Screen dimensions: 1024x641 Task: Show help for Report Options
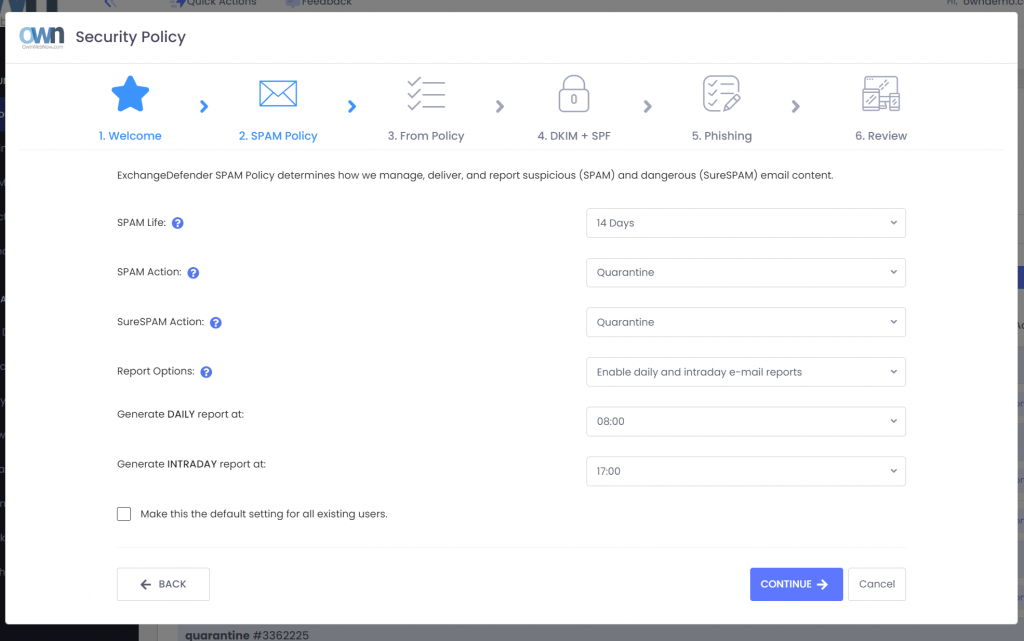206,372
